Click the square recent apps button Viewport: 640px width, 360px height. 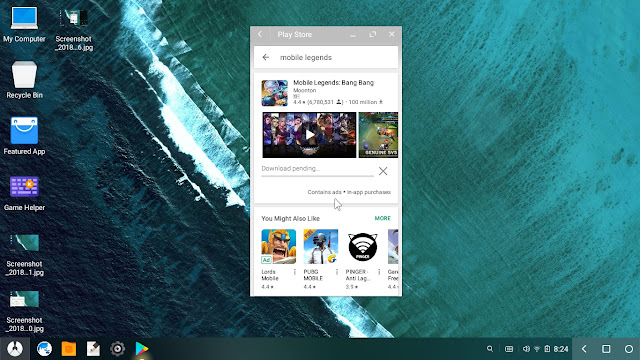point(606,349)
